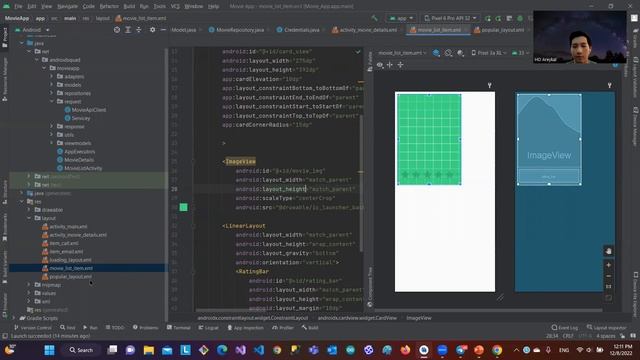
Task: Click Collapse All in project panel toolbar
Action: 139,30
